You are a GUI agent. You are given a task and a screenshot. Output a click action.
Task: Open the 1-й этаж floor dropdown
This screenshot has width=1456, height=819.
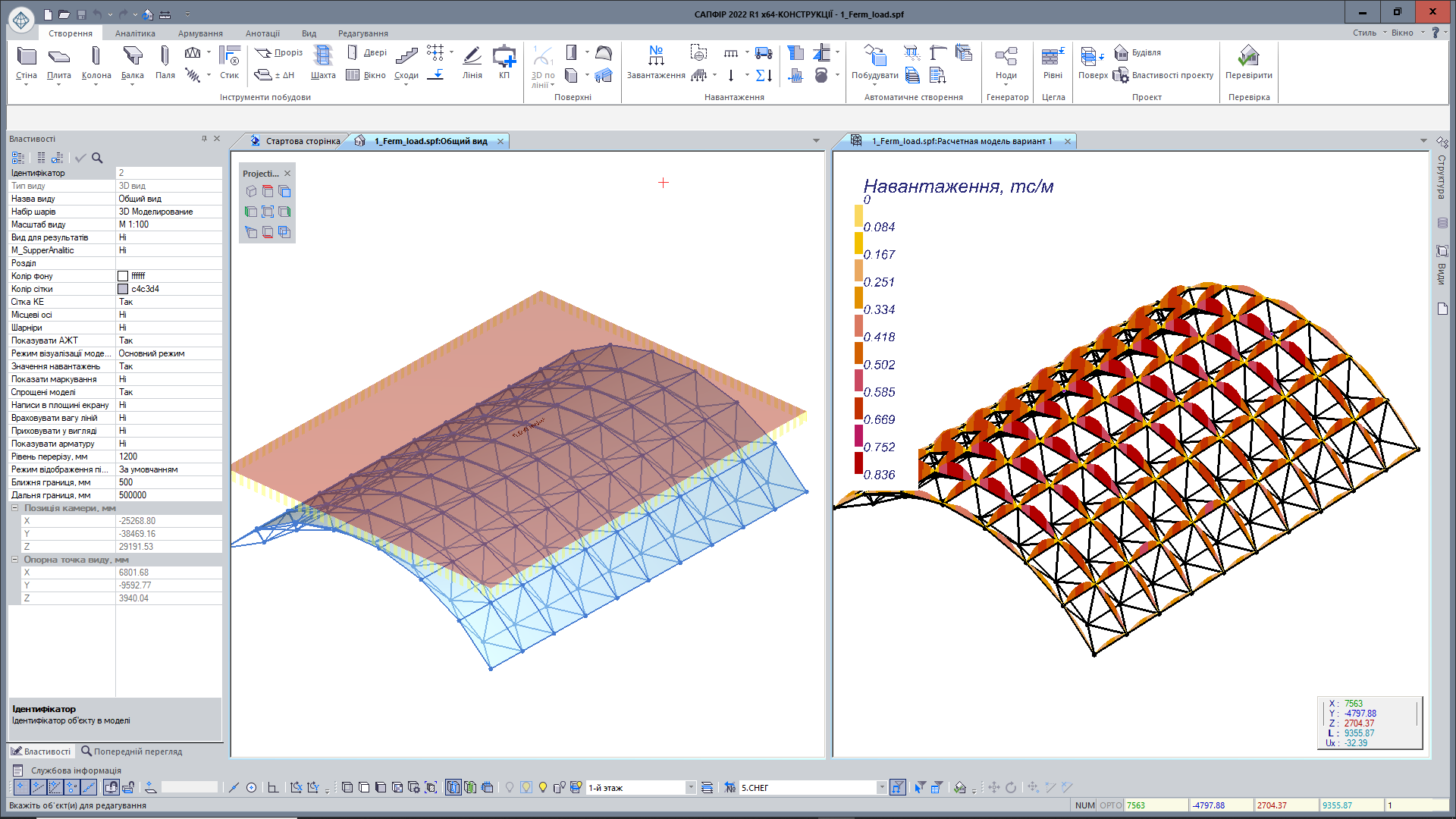(690, 788)
